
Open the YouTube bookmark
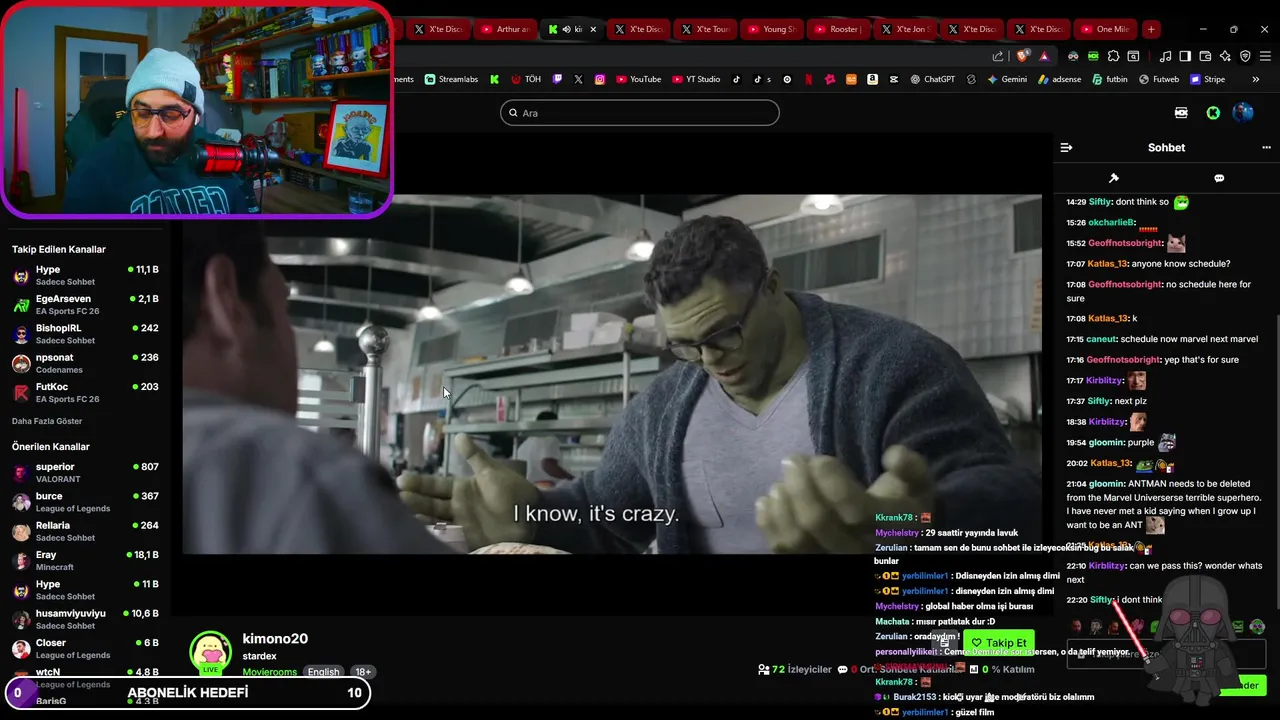[x=639, y=79]
